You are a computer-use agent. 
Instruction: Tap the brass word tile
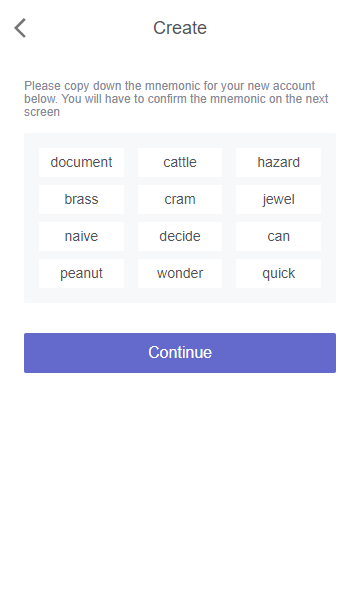click(81, 199)
